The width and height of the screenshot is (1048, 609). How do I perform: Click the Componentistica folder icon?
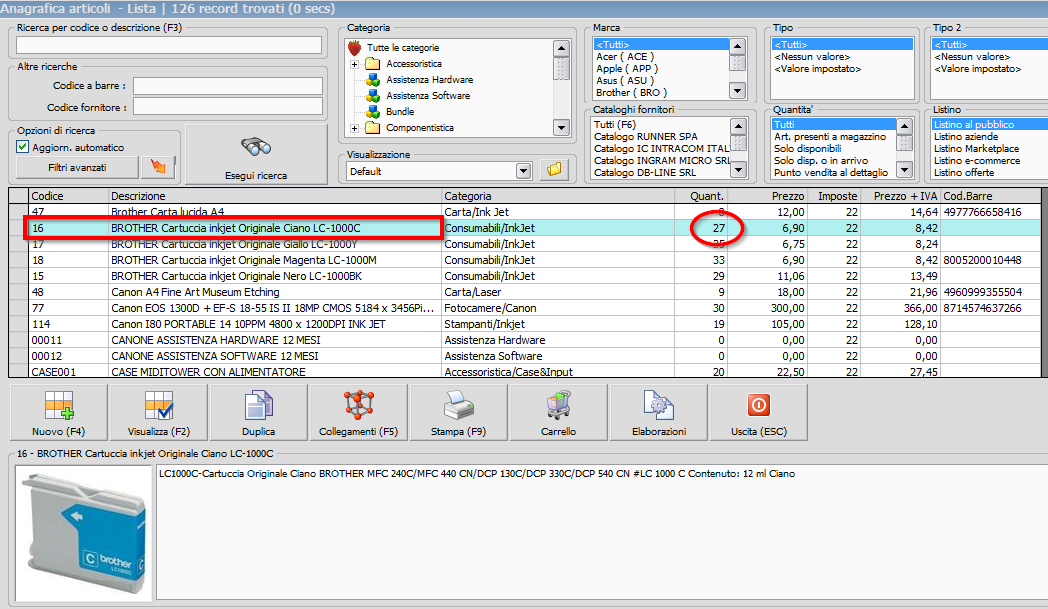tap(373, 128)
